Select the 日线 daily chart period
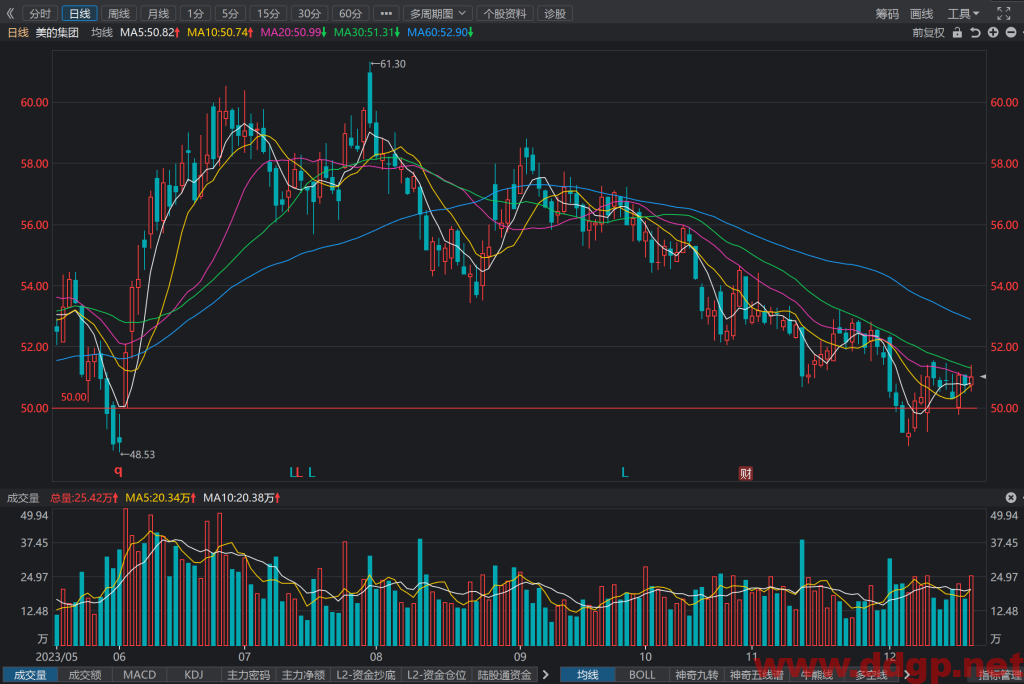 (80, 14)
